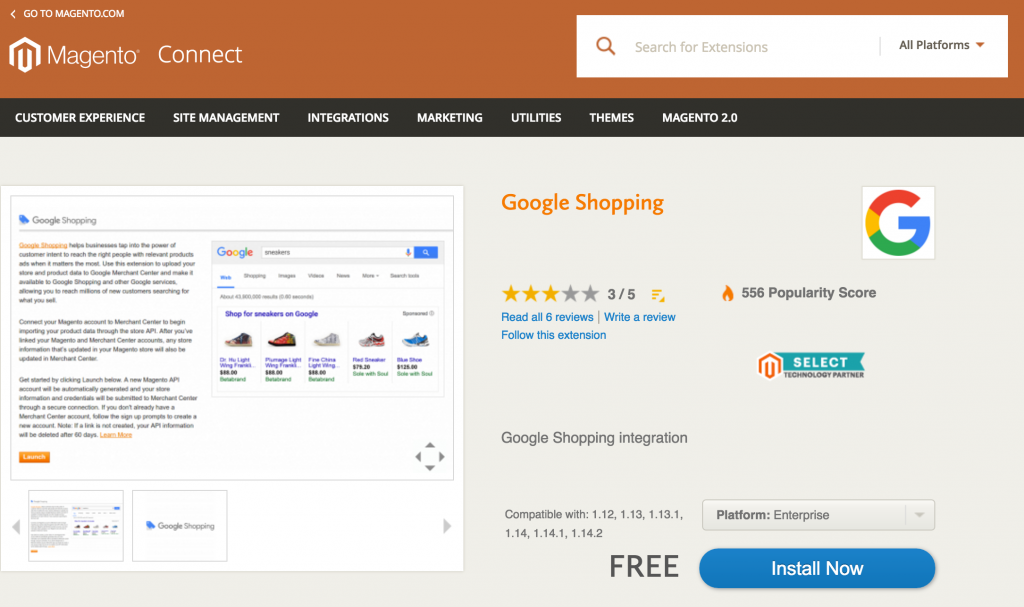Open Read all 6 reviews link
Viewport: 1024px width, 607px height.
pyautogui.click(x=547, y=317)
